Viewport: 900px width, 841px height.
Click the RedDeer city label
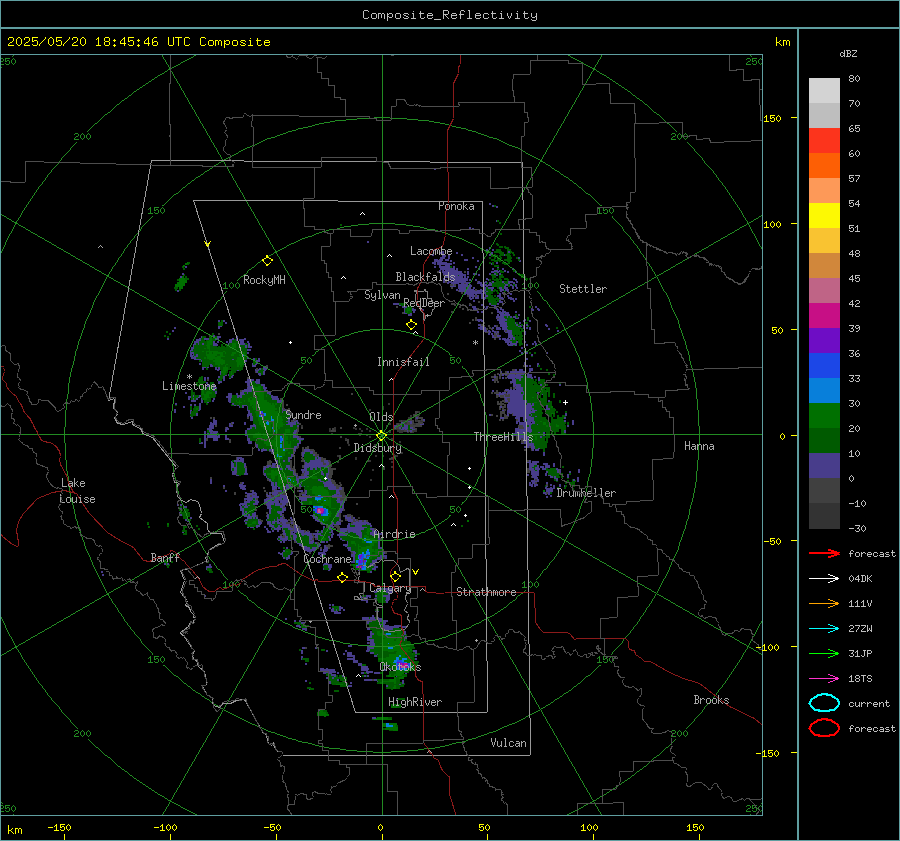click(x=424, y=303)
